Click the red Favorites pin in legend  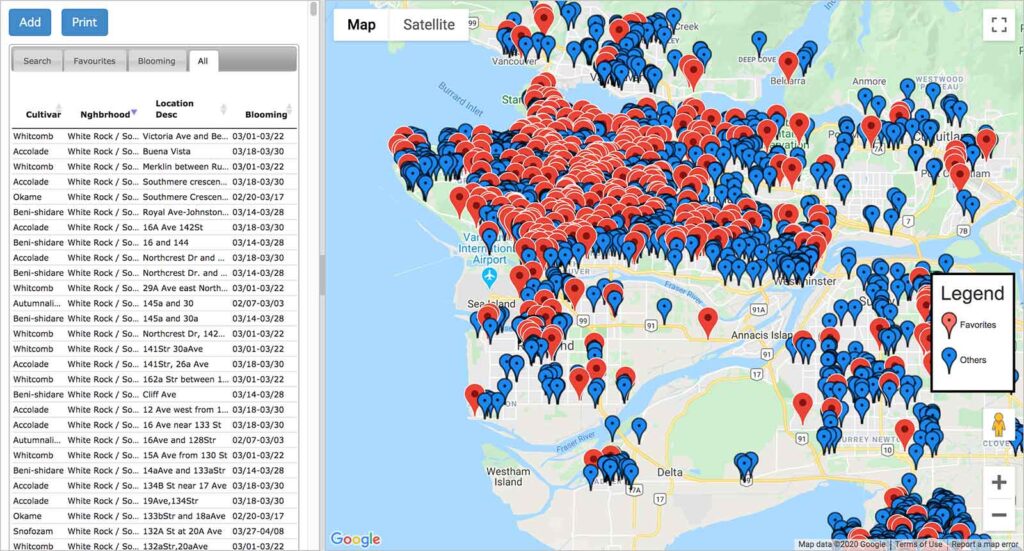pyautogui.click(x=948, y=323)
